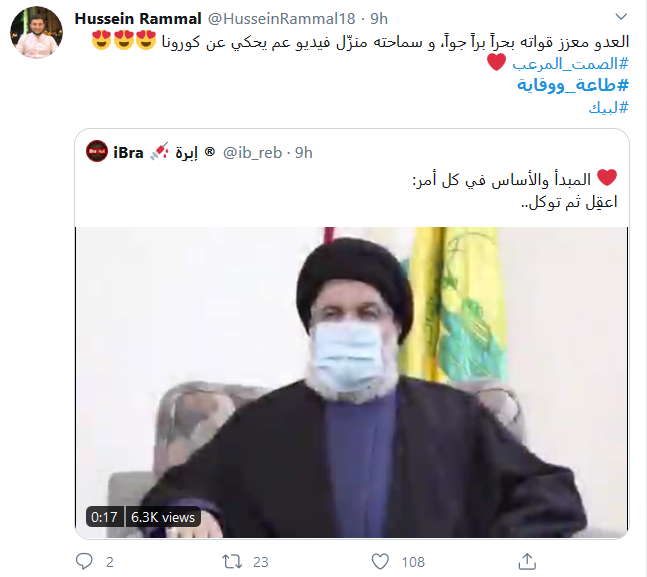Viewport: 647px width, 577px height.
Task: Open the tweet's 9h timestamp
Action: click(x=379, y=19)
